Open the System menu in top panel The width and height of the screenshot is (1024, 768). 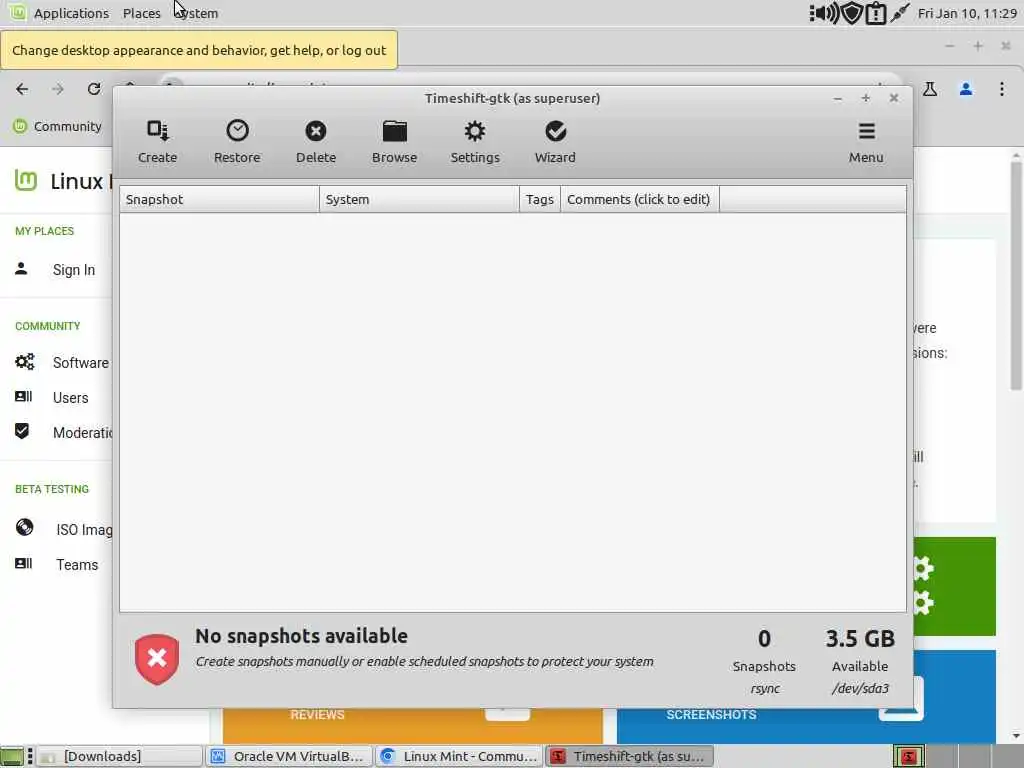pos(197,13)
